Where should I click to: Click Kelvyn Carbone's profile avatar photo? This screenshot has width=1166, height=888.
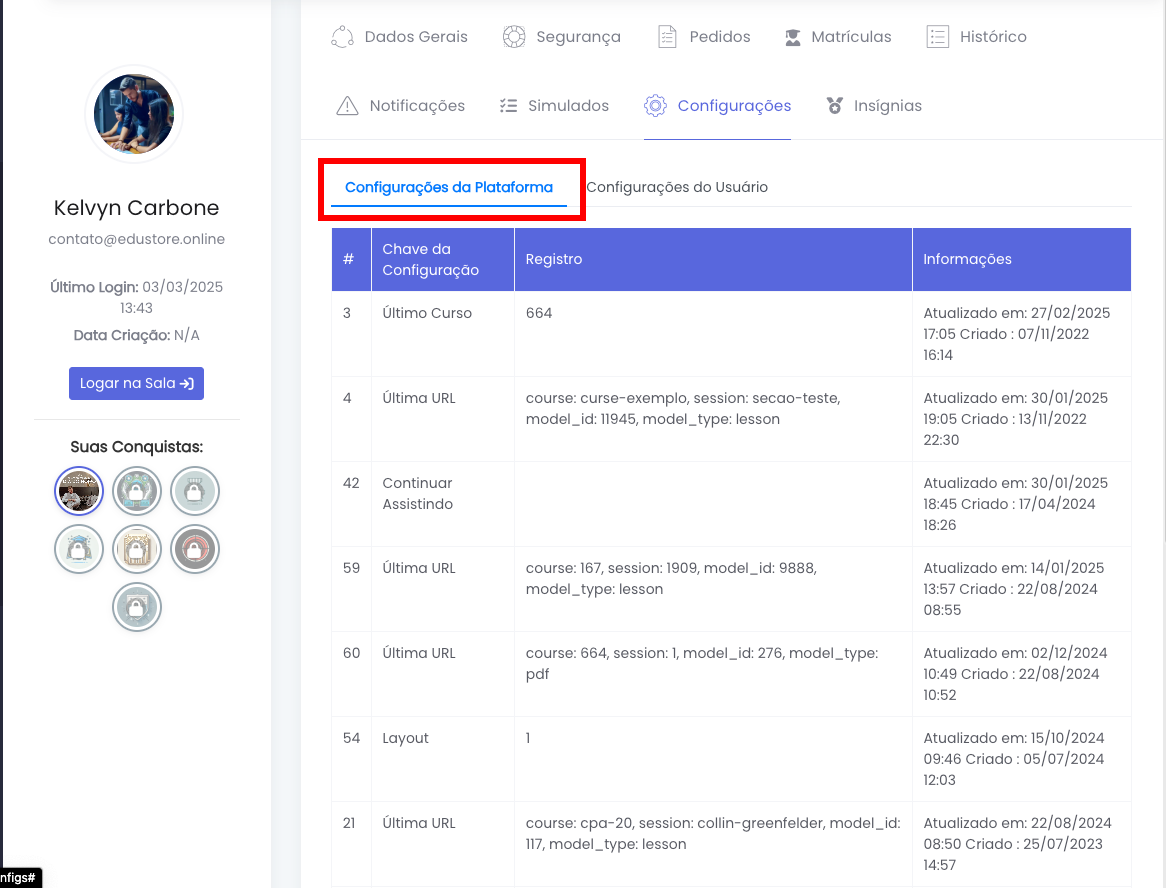tap(134, 114)
